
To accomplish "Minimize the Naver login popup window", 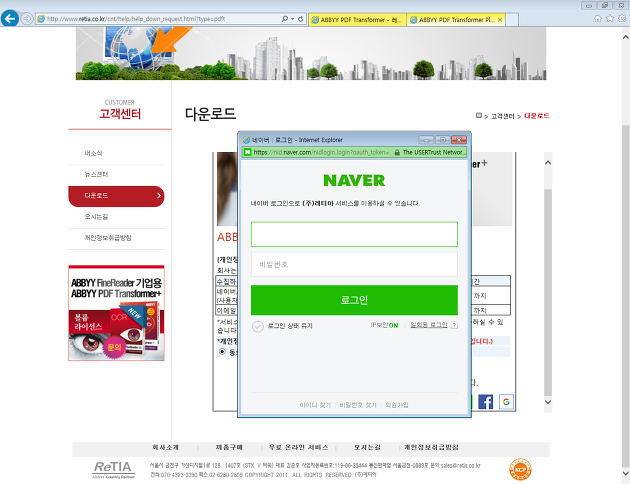I will [426, 140].
